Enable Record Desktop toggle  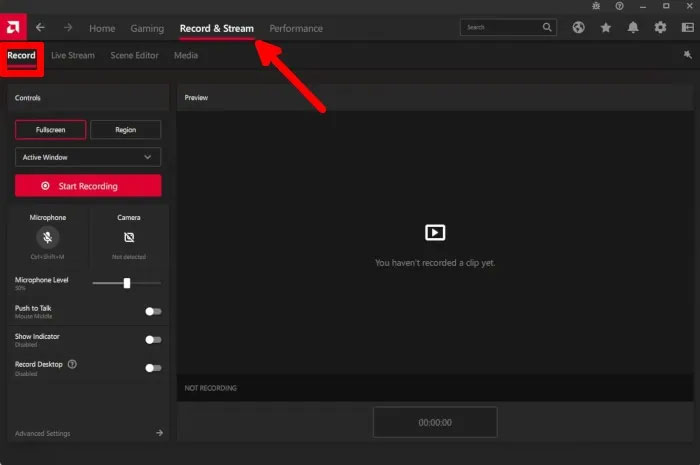[153, 368]
